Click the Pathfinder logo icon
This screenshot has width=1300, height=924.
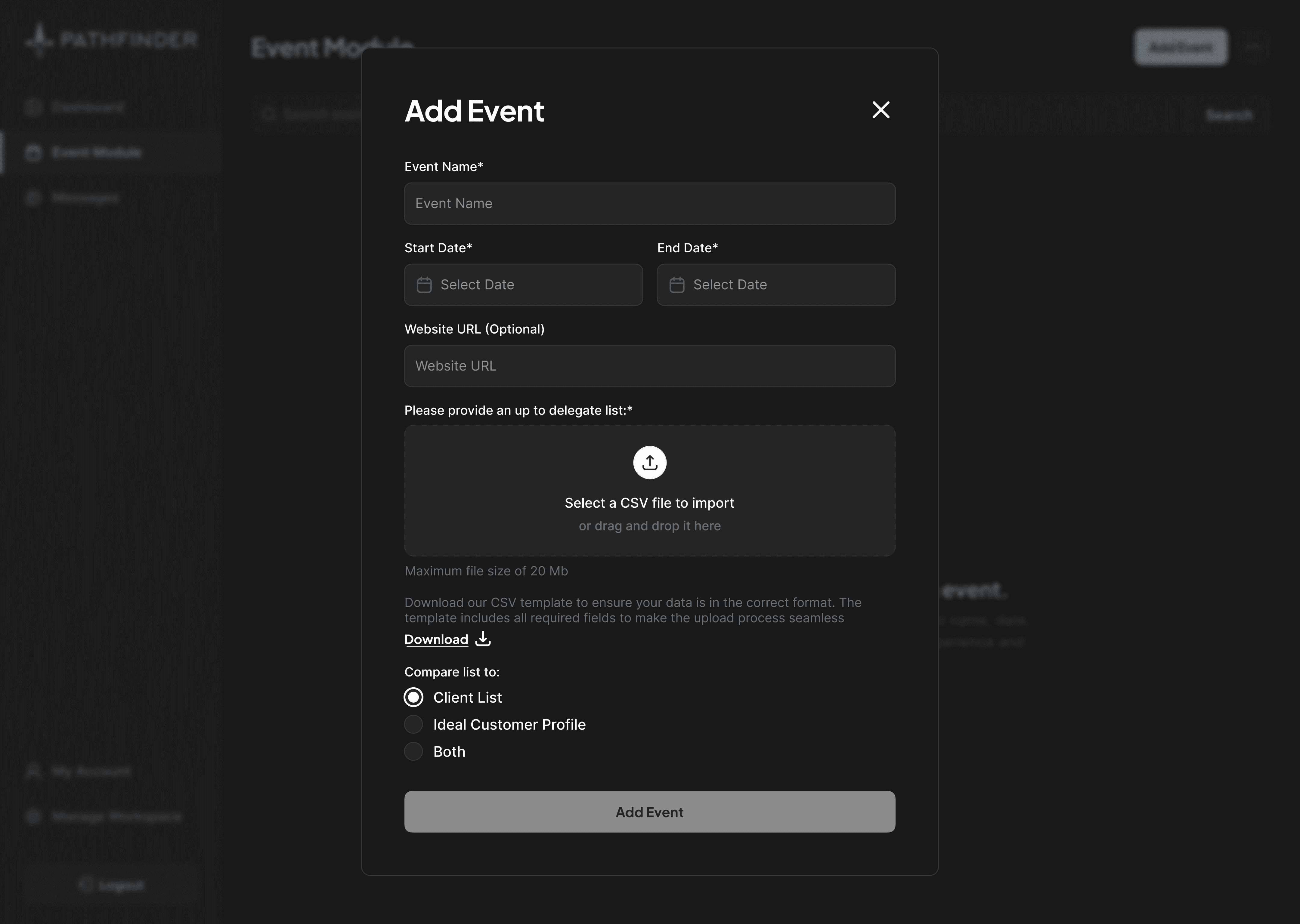pyautogui.click(x=39, y=39)
